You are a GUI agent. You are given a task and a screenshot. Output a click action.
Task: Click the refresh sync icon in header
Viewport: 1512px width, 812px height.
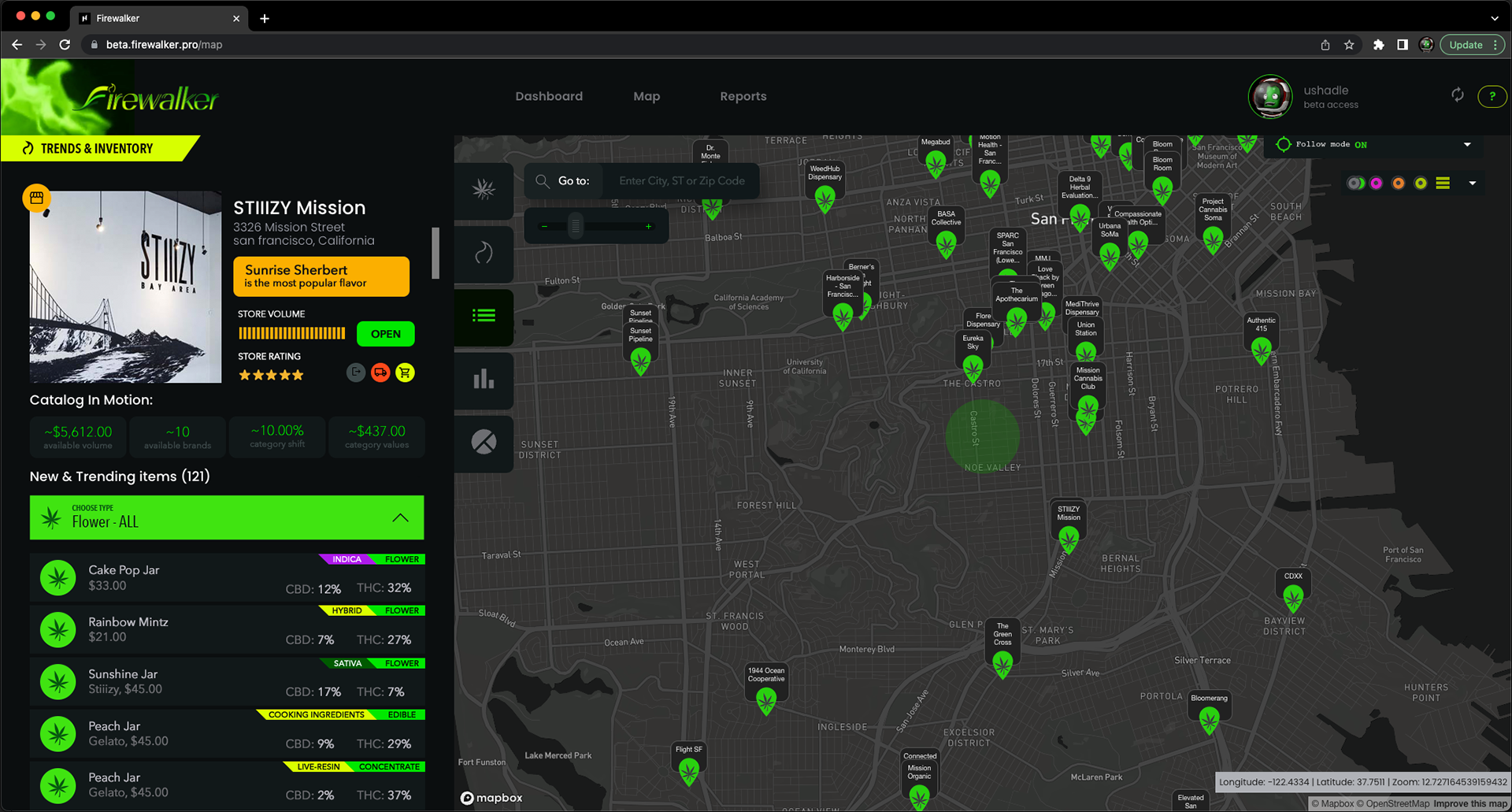click(x=1458, y=95)
